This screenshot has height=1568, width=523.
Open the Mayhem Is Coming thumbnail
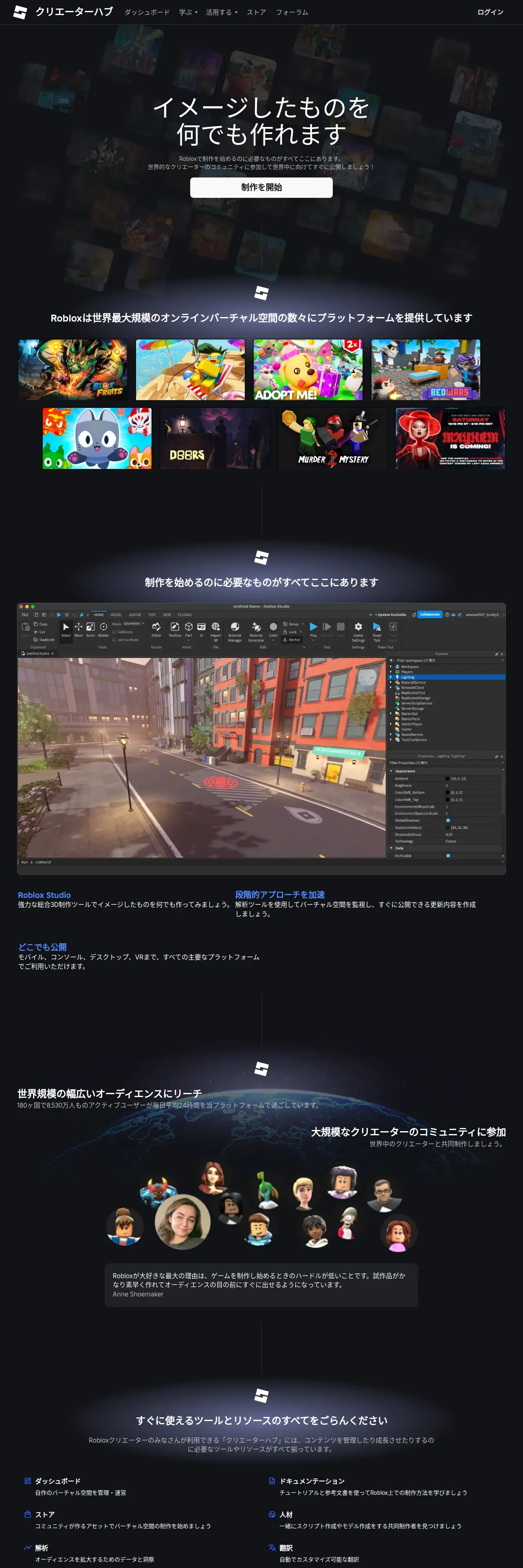(450, 438)
